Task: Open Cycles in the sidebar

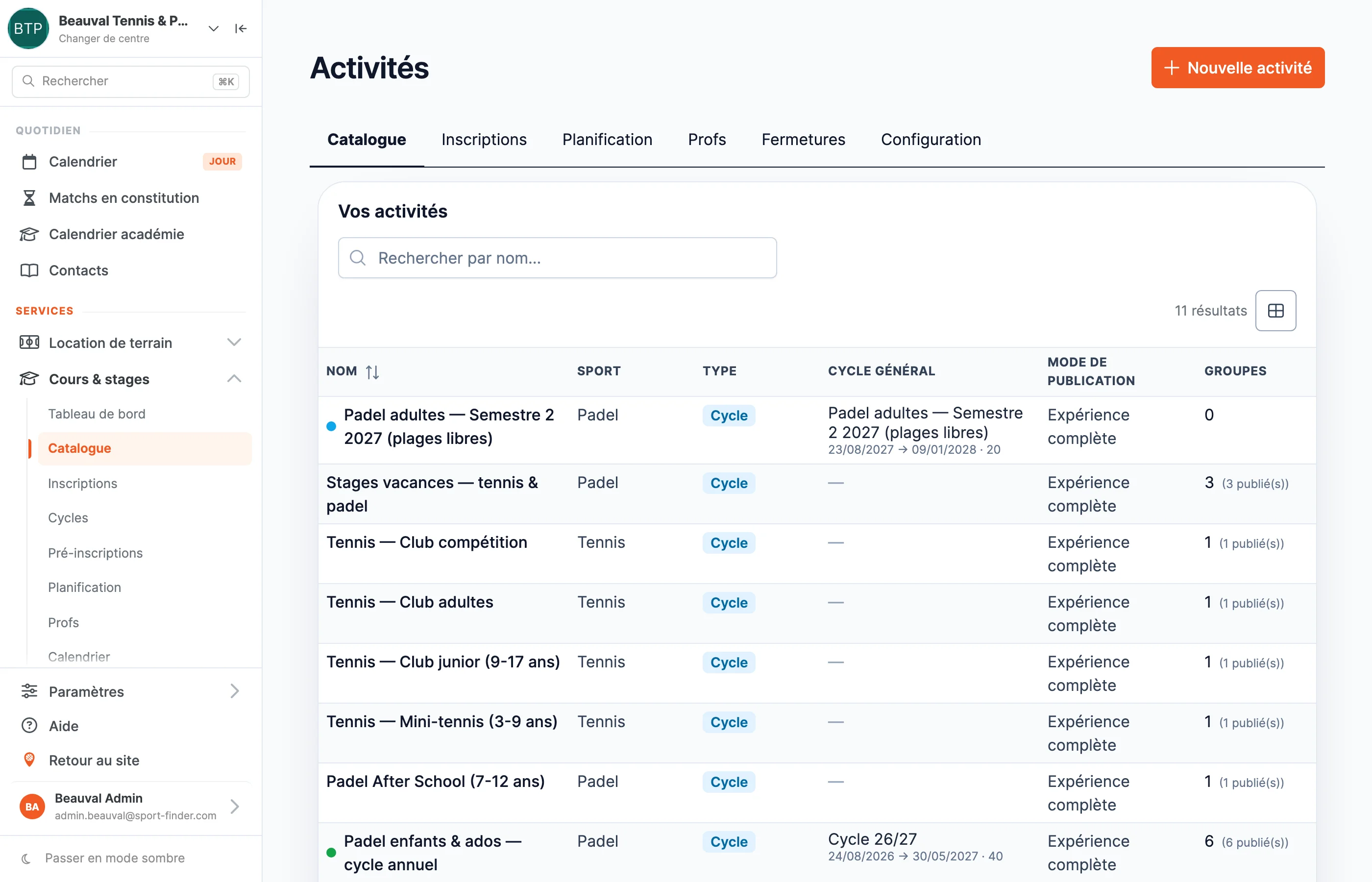Action: point(68,518)
